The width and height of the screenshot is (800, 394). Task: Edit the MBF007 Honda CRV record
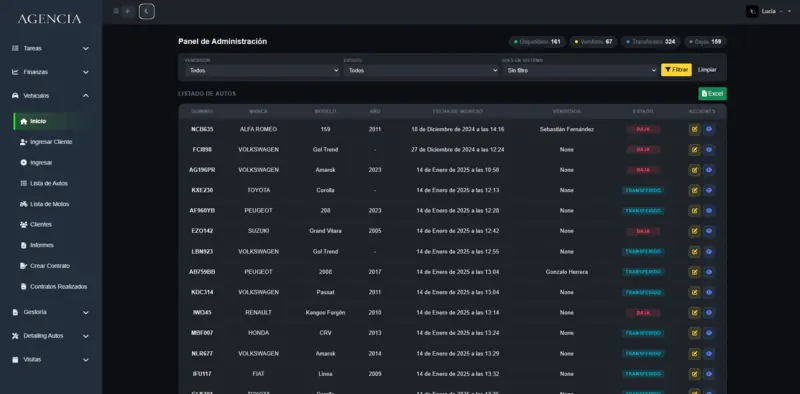[694, 333]
